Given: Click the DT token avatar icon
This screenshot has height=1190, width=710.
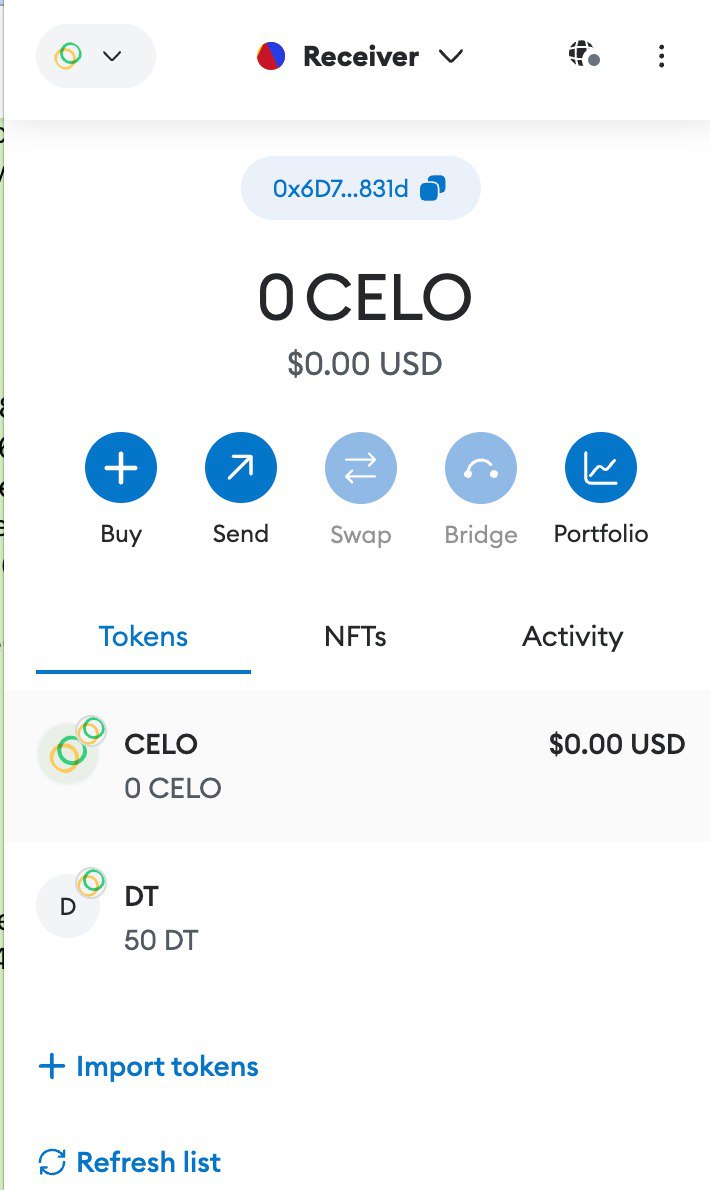Looking at the screenshot, I should coord(68,906).
